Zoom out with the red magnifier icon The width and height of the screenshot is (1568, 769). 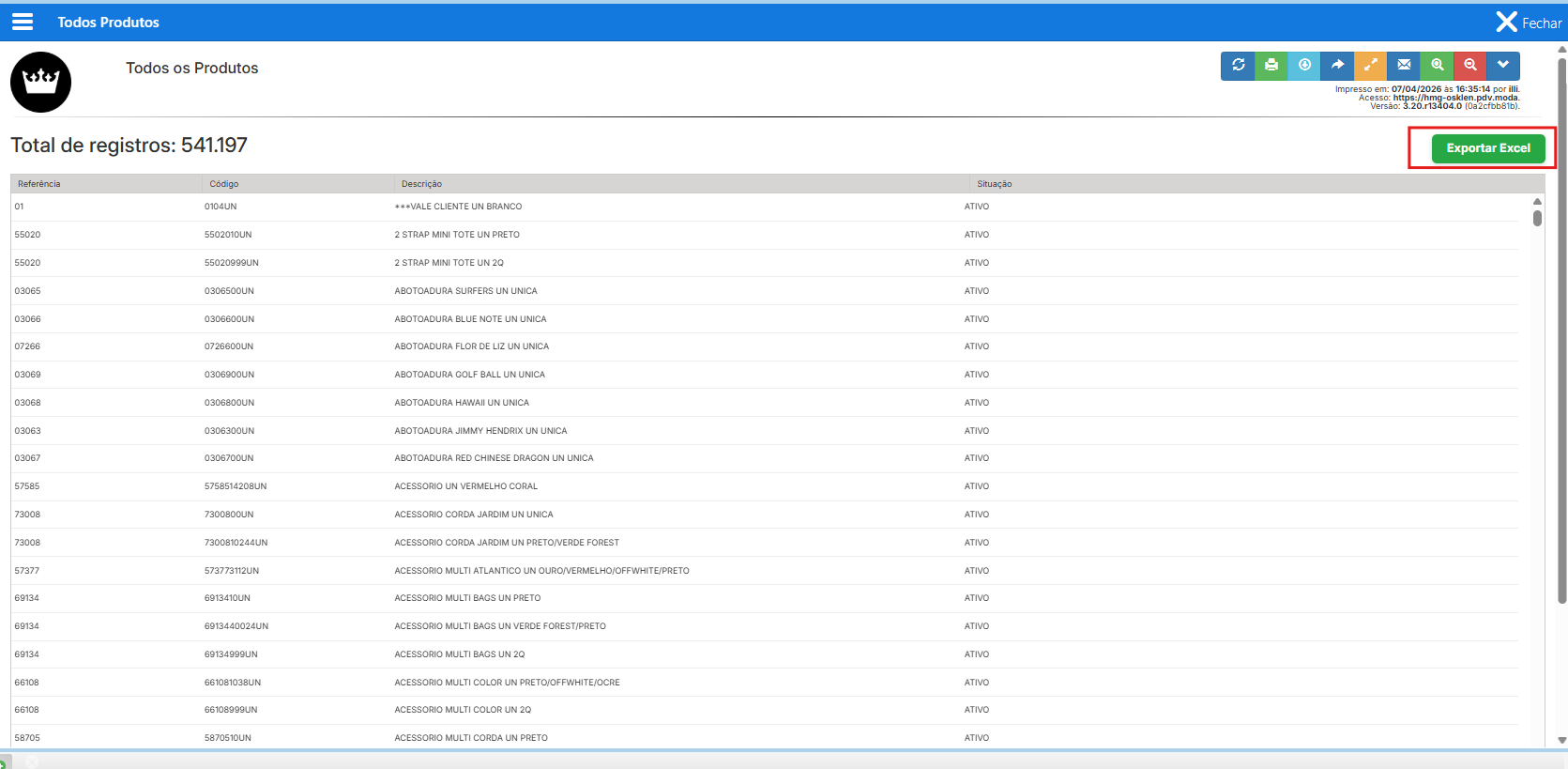[1470, 66]
